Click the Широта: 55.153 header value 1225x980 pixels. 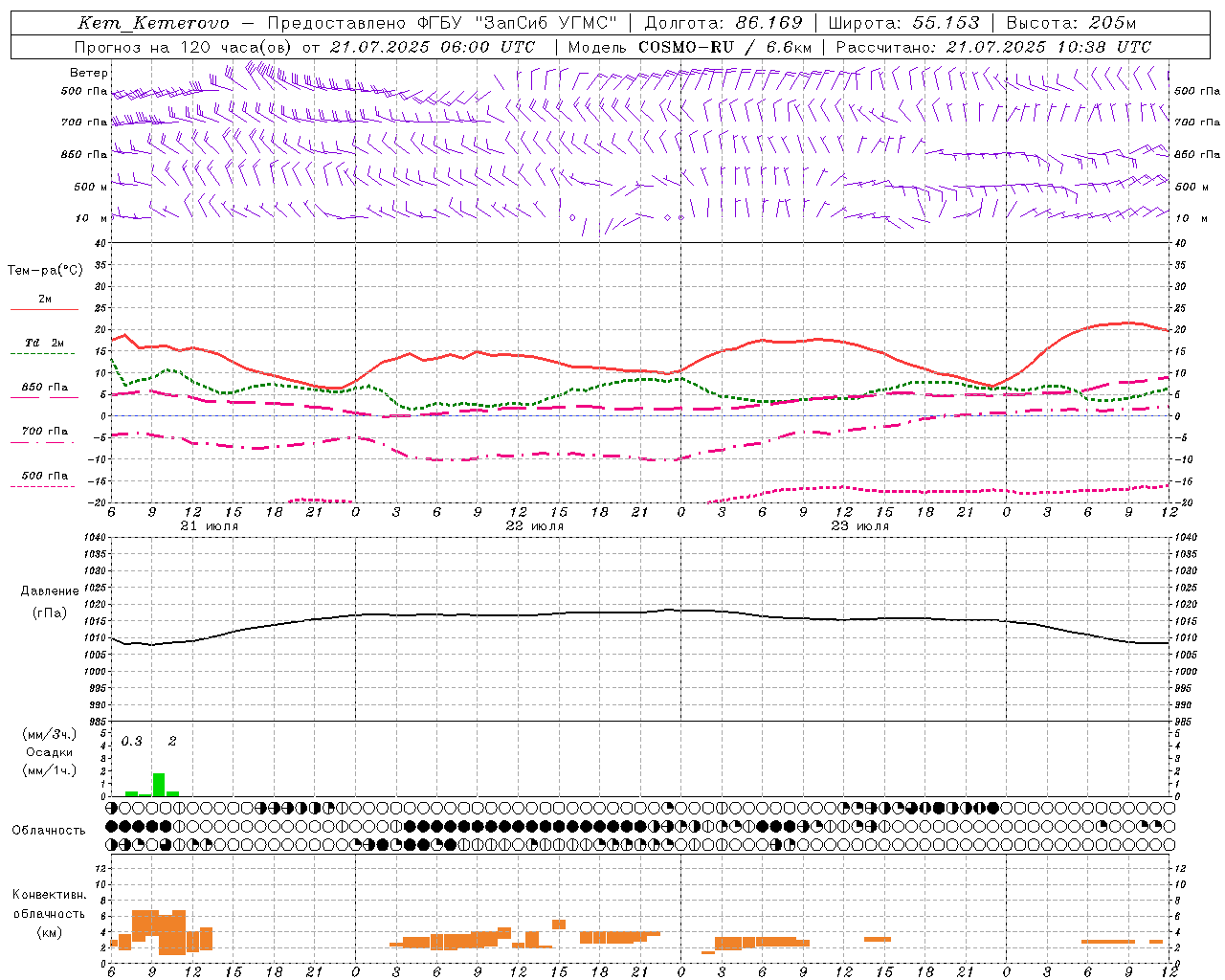tap(903, 23)
